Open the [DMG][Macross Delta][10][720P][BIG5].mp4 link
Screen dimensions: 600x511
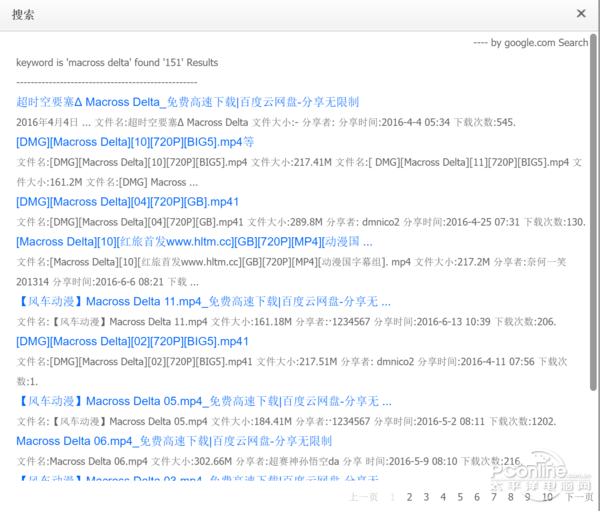click(x=135, y=142)
